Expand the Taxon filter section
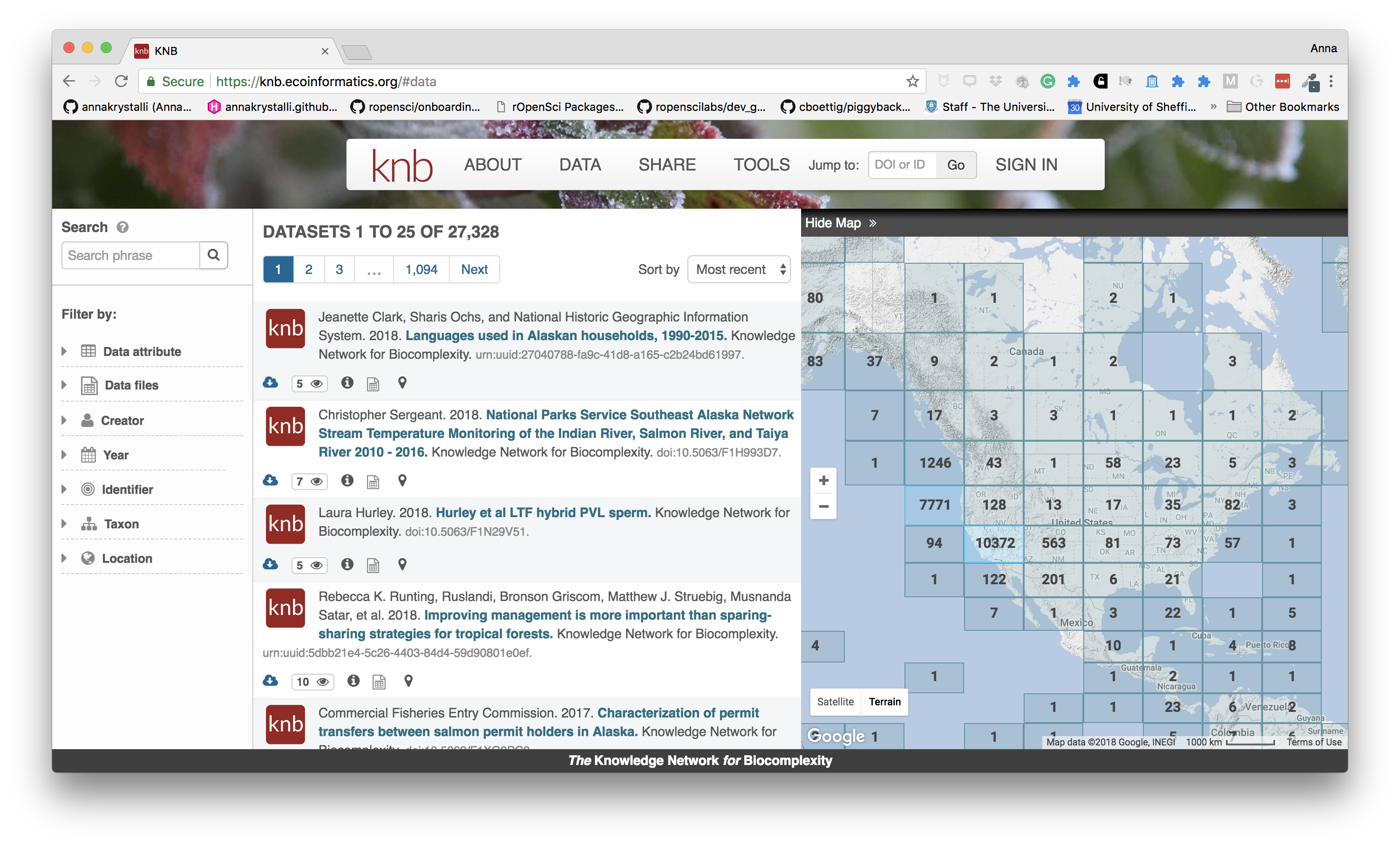Viewport: 1400px width, 847px height. (x=121, y=524)
